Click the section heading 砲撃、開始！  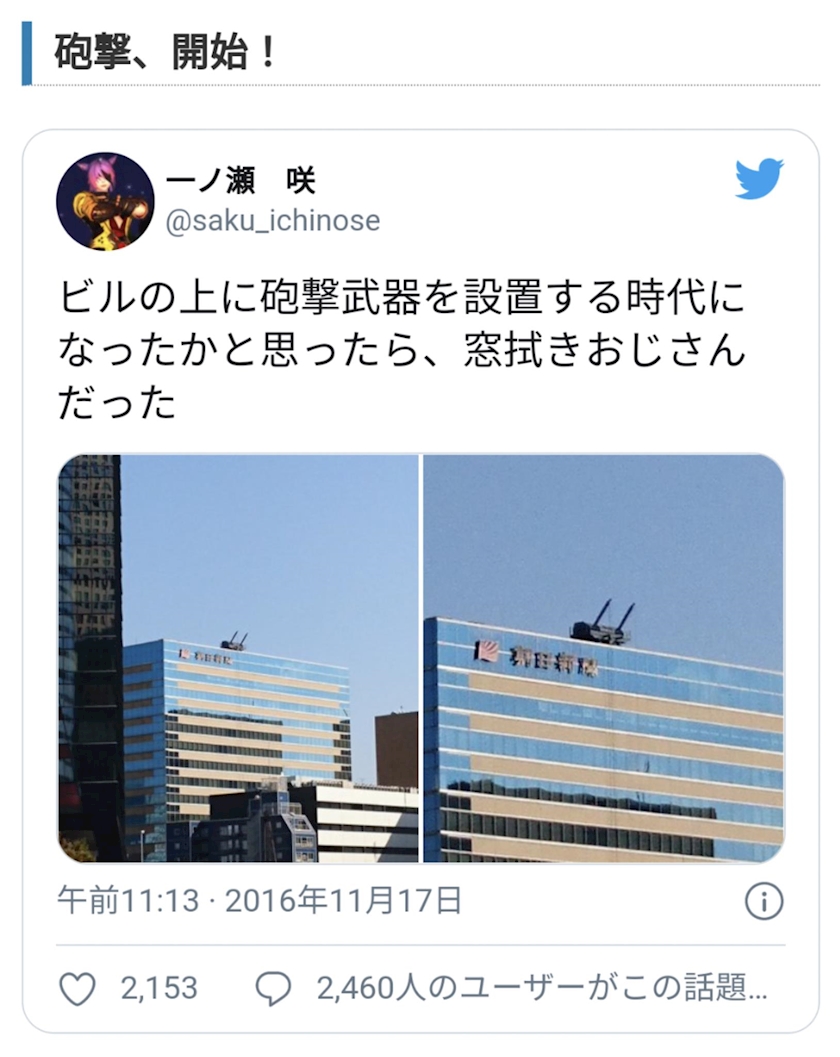[165, 53]
